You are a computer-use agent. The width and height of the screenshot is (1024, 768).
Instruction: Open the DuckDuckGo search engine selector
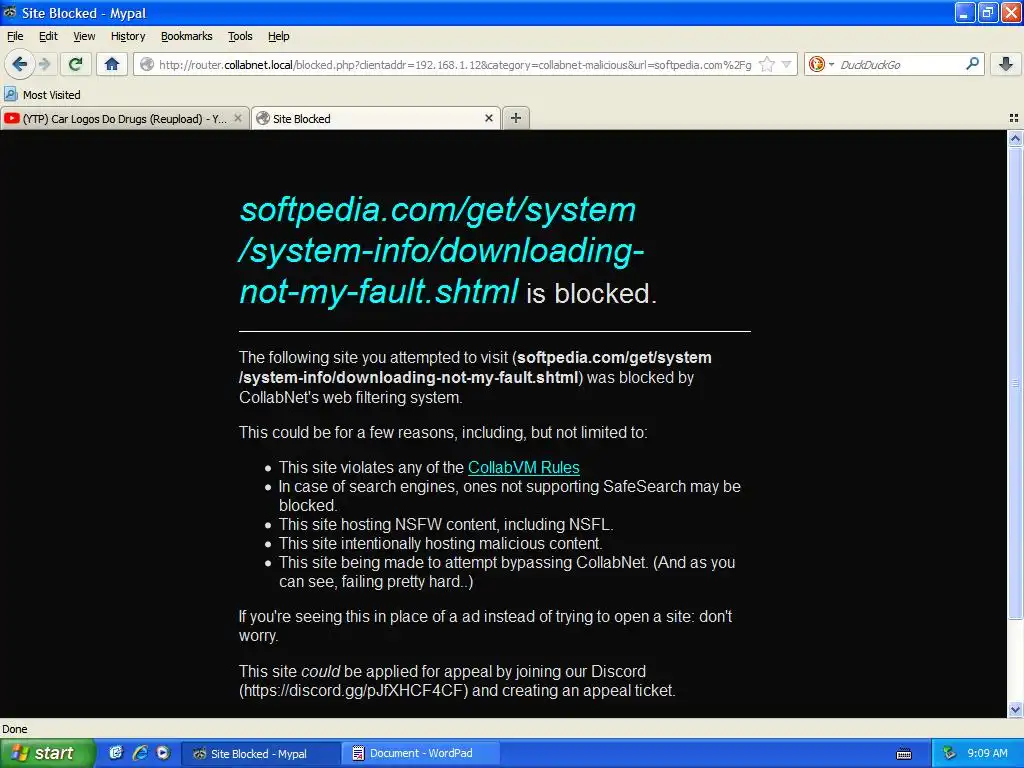(x=821, y=64)
